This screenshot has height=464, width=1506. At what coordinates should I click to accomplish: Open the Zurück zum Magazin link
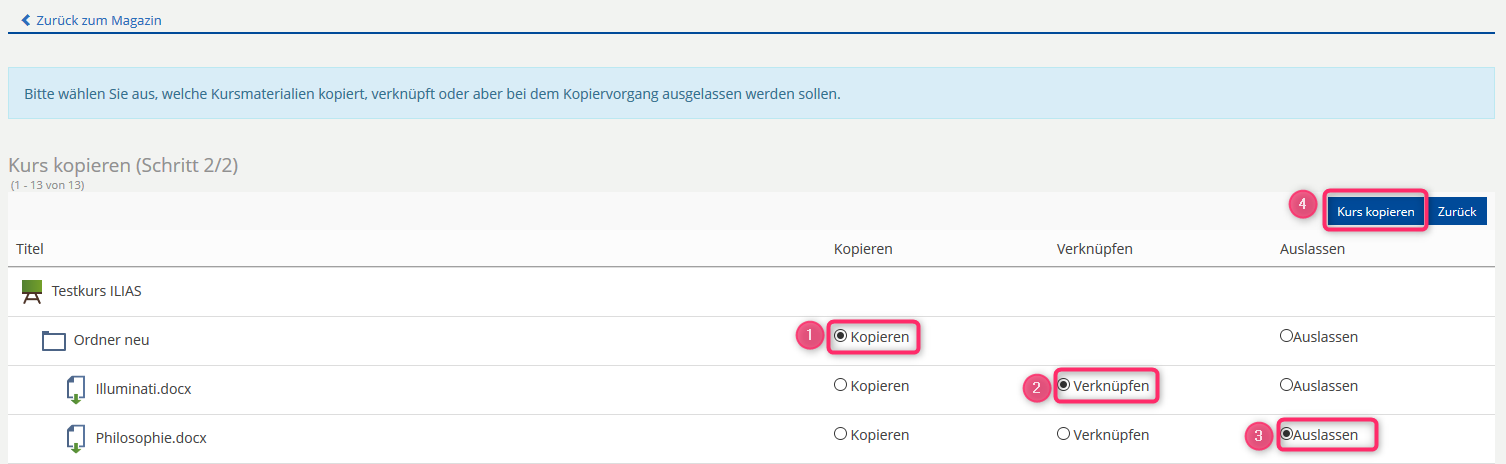pos(98,20)
